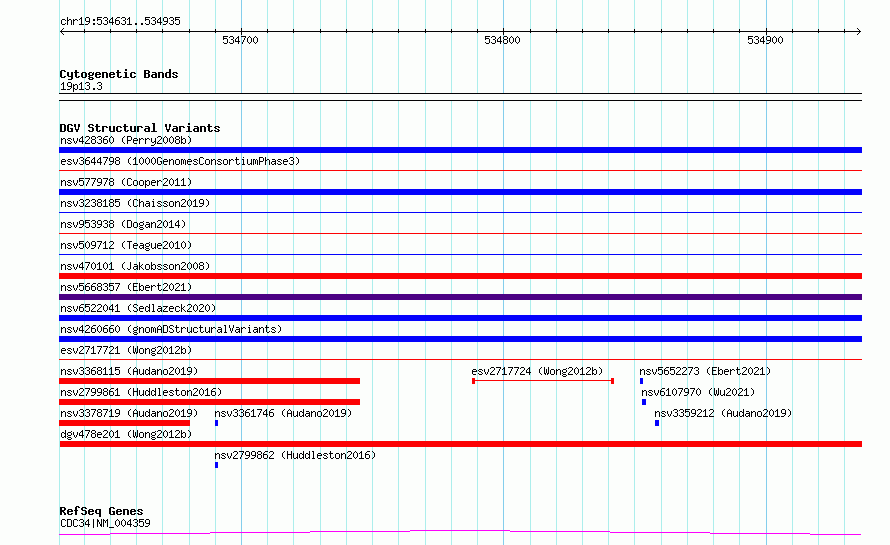Select the red bar under nsv3368115
890x545 pixels.
coord(209,381)
